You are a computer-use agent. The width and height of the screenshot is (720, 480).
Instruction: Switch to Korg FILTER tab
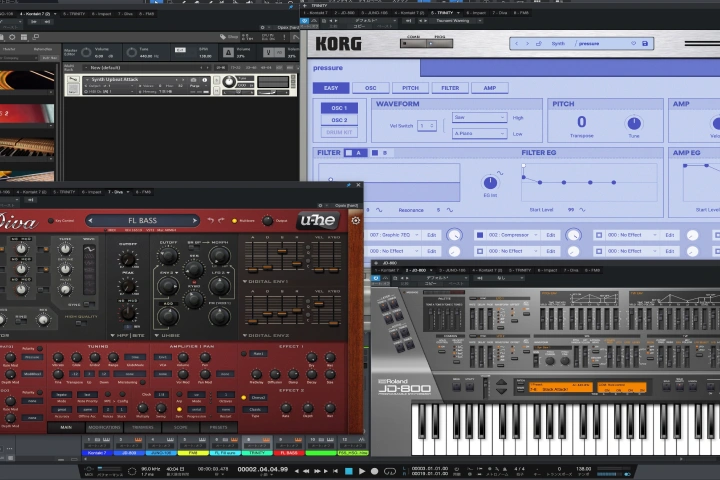(x=450, y=88)
